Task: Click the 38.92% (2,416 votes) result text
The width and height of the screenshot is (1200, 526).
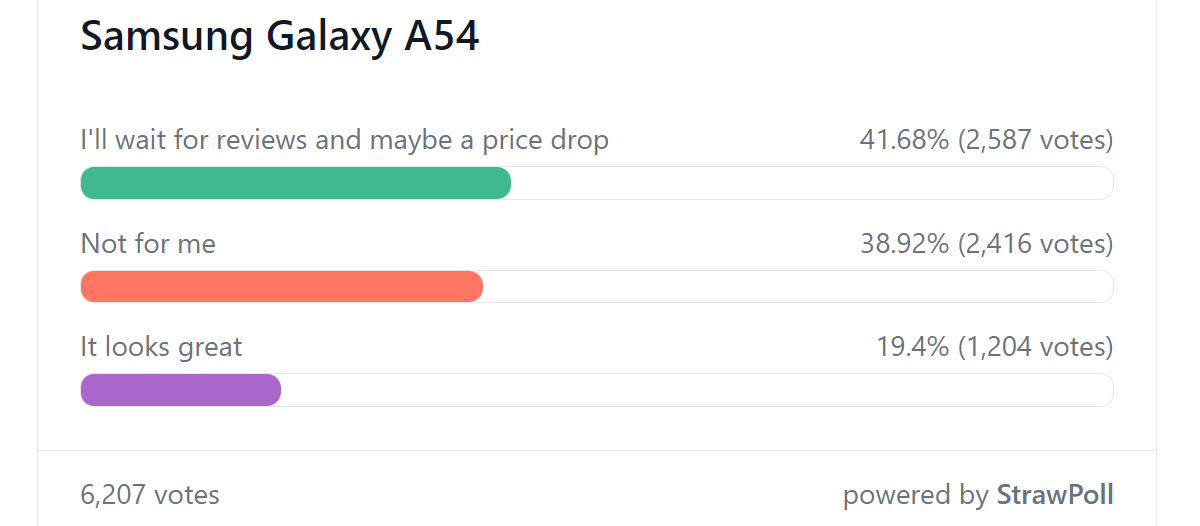Action: pos(987,243)
